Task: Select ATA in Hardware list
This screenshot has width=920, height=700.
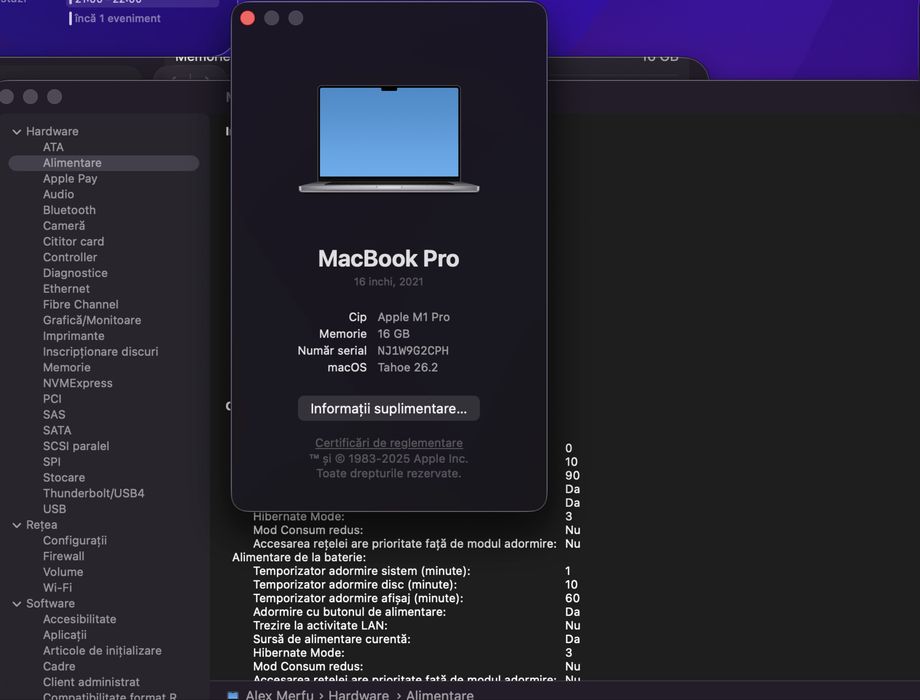Action: pos(53,147)
